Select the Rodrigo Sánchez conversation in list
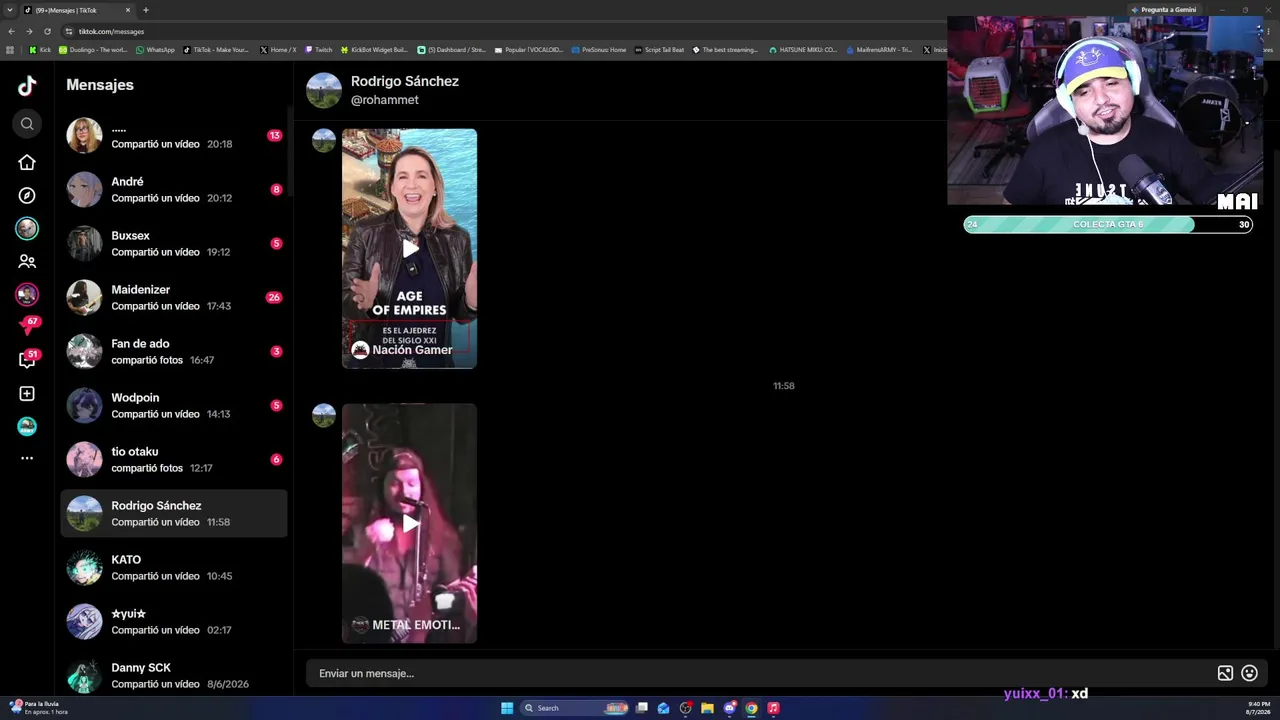The height and width of the screenshot is (720, 1280). pos(174,513)
